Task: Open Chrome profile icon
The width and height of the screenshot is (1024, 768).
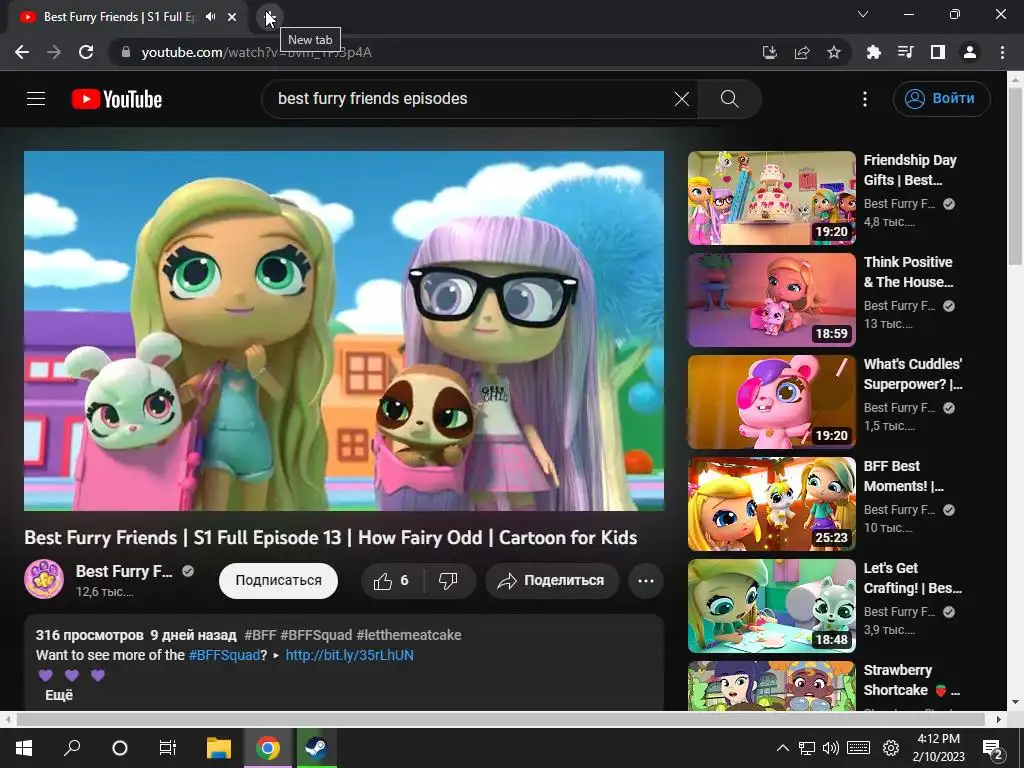Action: [970, 52]
